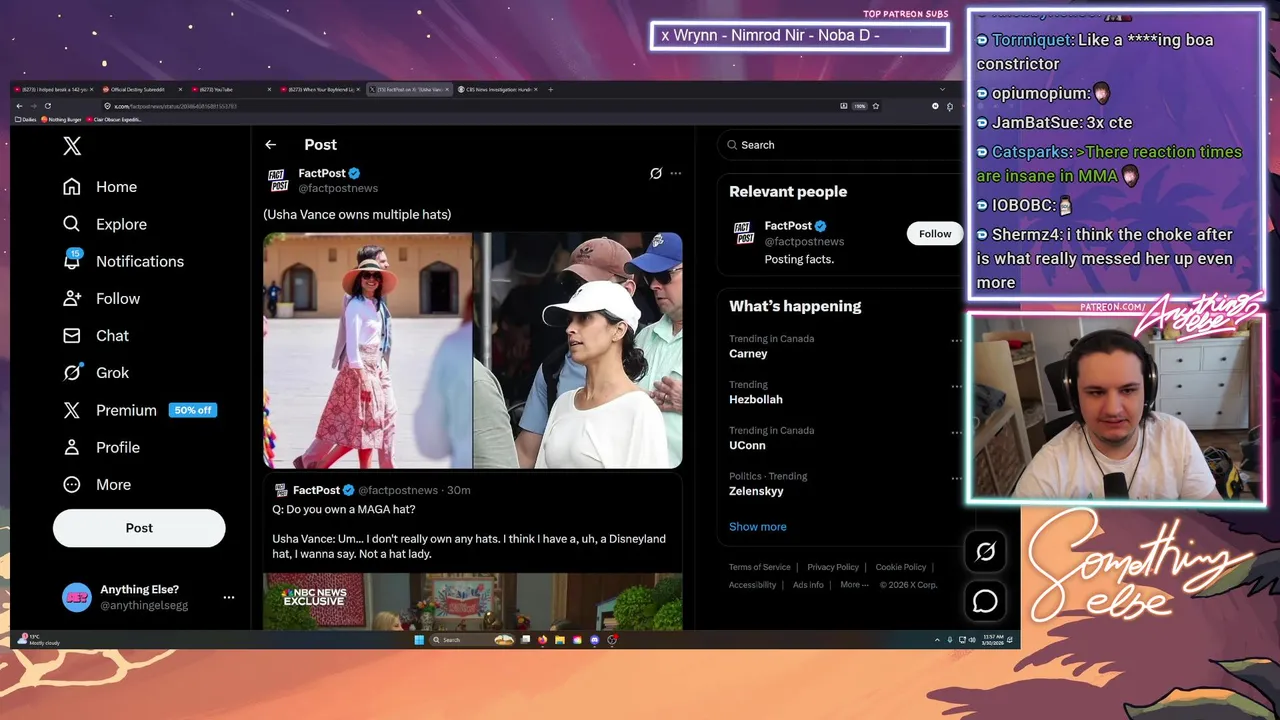Click the Grok icon on the FactPost post
This screenshot has height=720, width=1280.
[x=655, y=173]
